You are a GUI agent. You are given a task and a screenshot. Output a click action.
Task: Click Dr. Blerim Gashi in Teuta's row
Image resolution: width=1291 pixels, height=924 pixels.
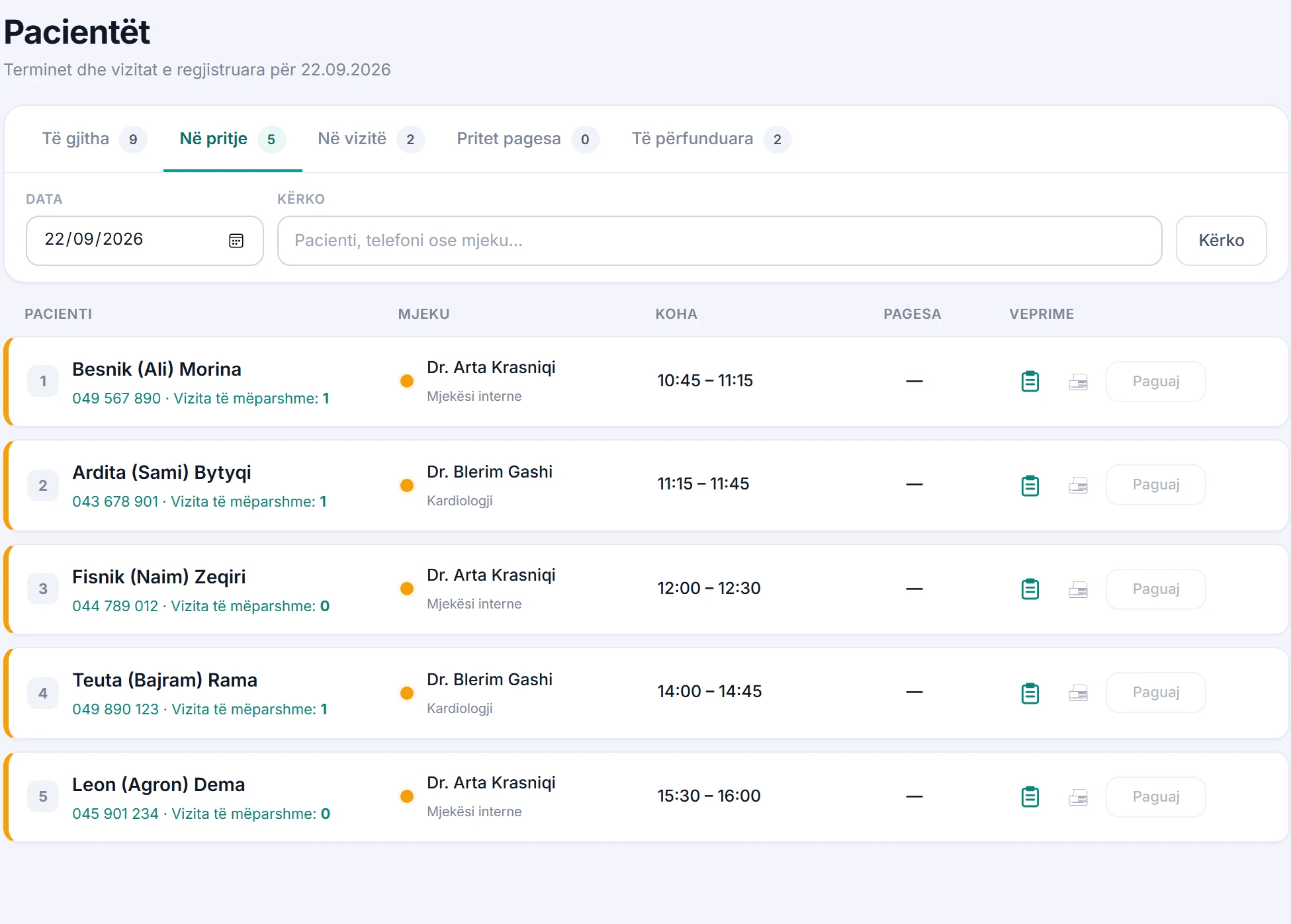490,679
